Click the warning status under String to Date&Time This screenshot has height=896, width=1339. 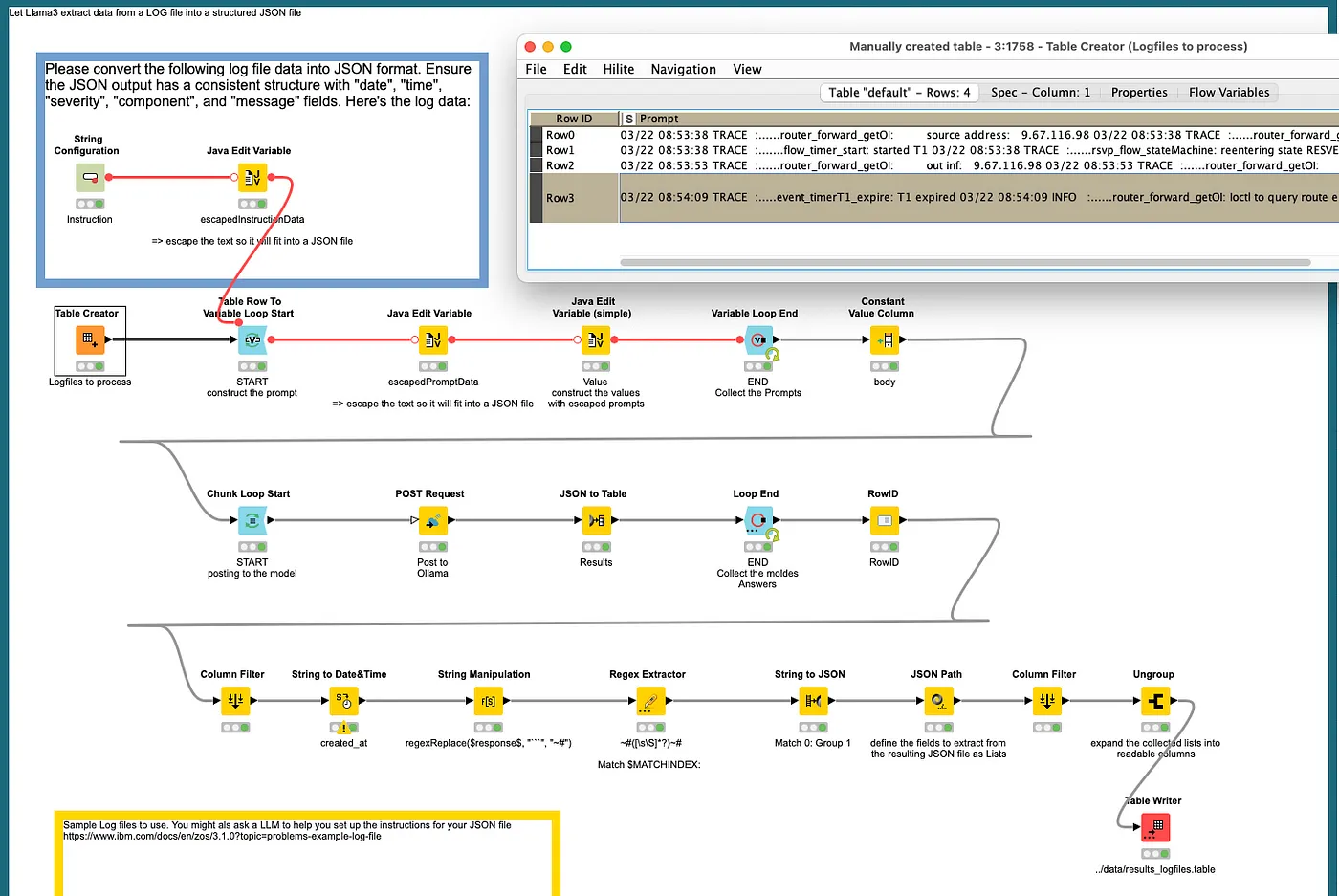coord(343,728)
